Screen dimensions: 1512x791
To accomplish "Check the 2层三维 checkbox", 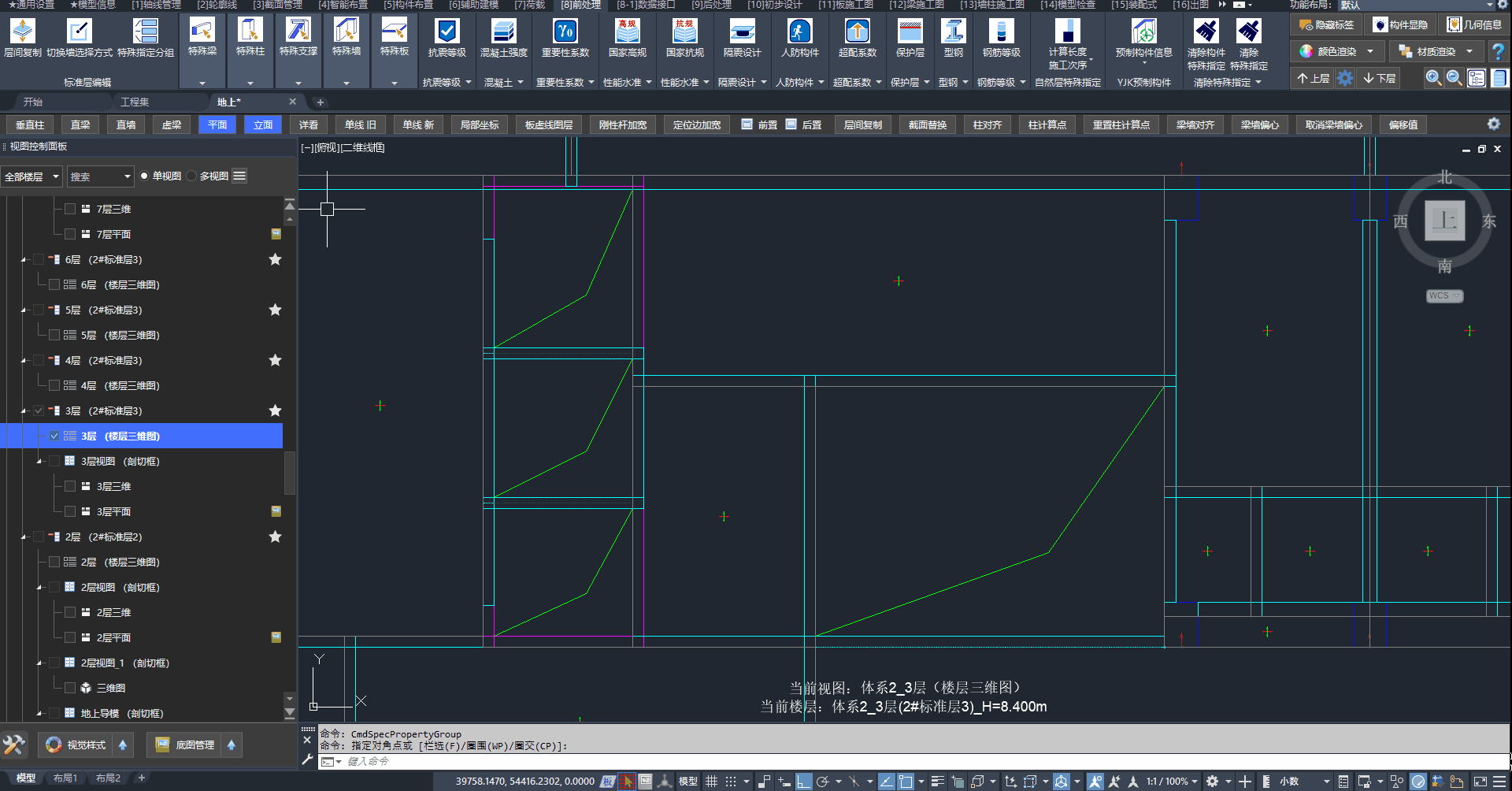I will (x=70, y=612).
